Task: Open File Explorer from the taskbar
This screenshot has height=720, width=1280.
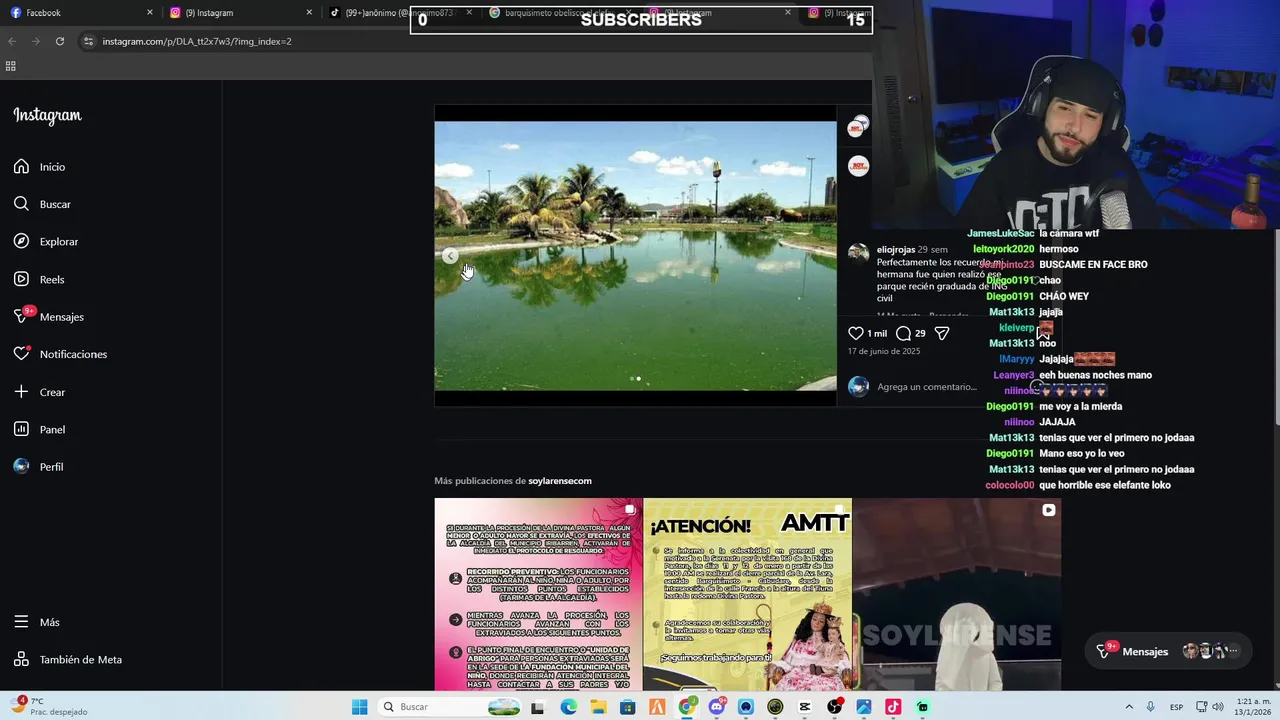Action: click(x=598, y=707)
